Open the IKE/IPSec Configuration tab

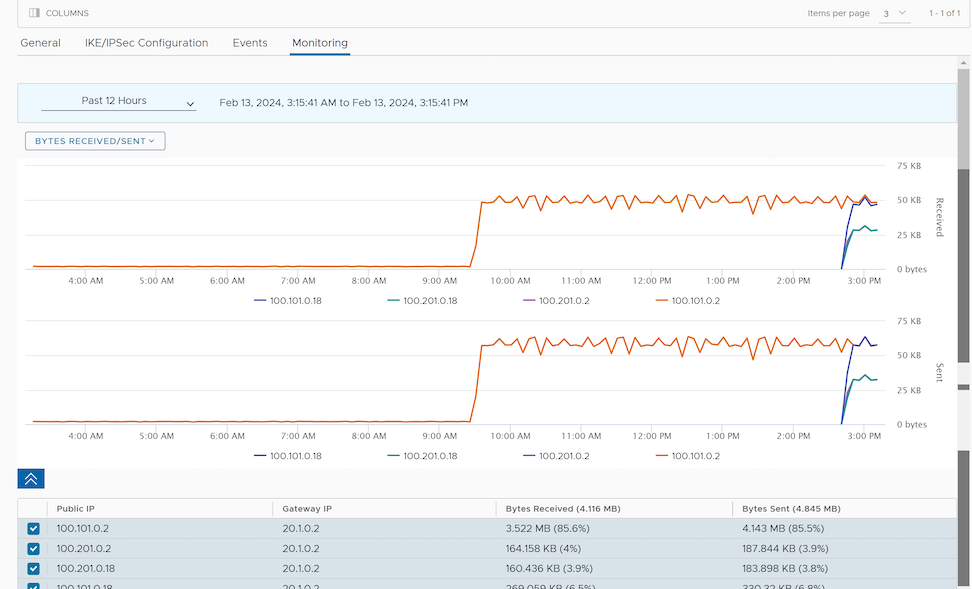(146, 43)
